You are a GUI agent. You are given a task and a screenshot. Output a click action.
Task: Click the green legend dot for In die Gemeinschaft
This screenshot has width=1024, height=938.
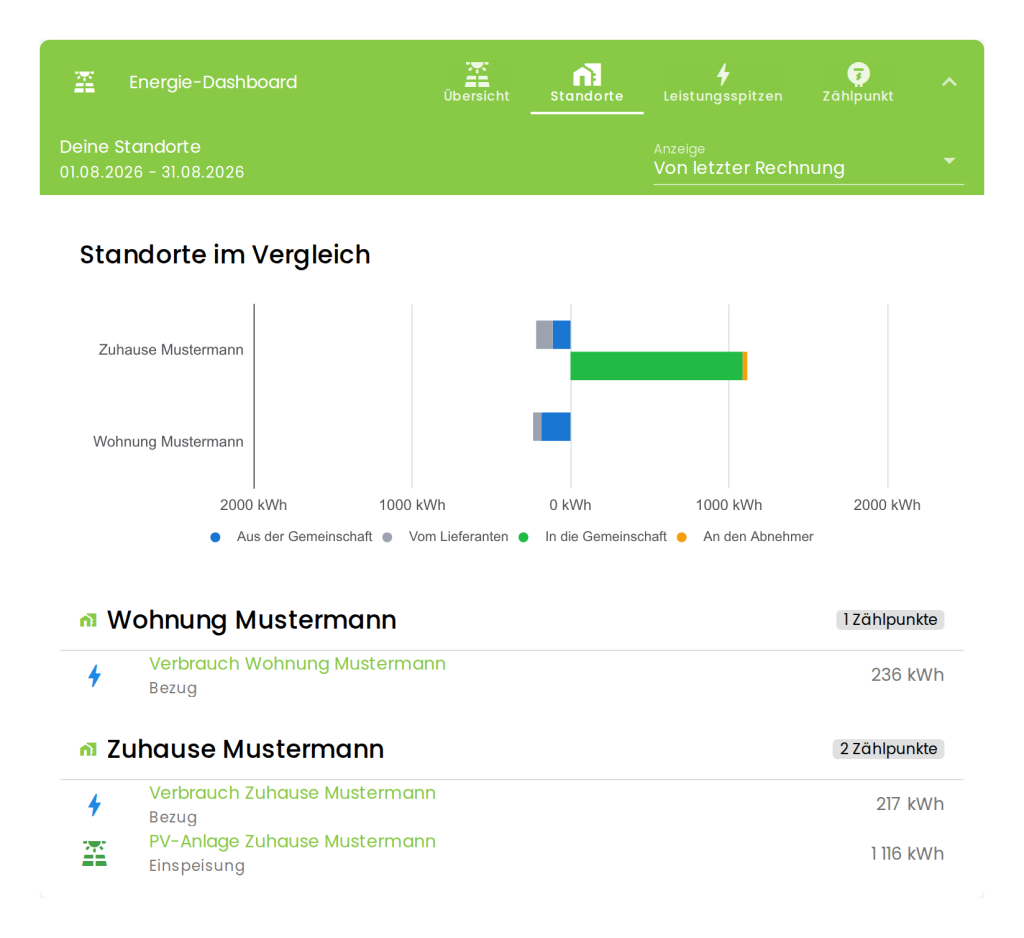click(523, 538)
